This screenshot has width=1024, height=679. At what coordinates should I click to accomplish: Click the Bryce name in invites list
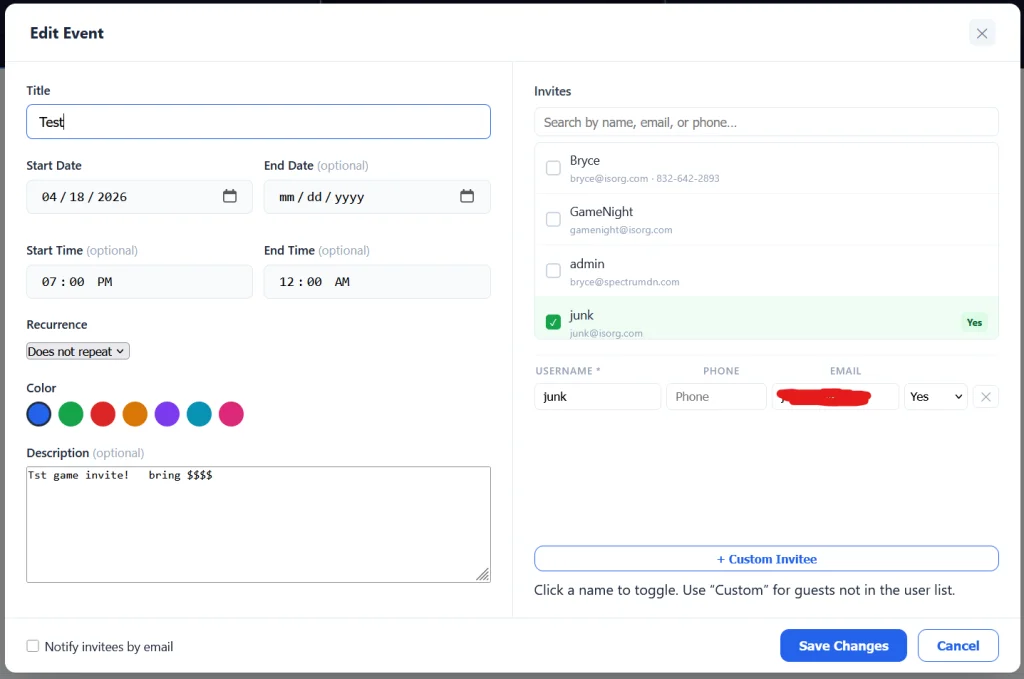point(584,161)
